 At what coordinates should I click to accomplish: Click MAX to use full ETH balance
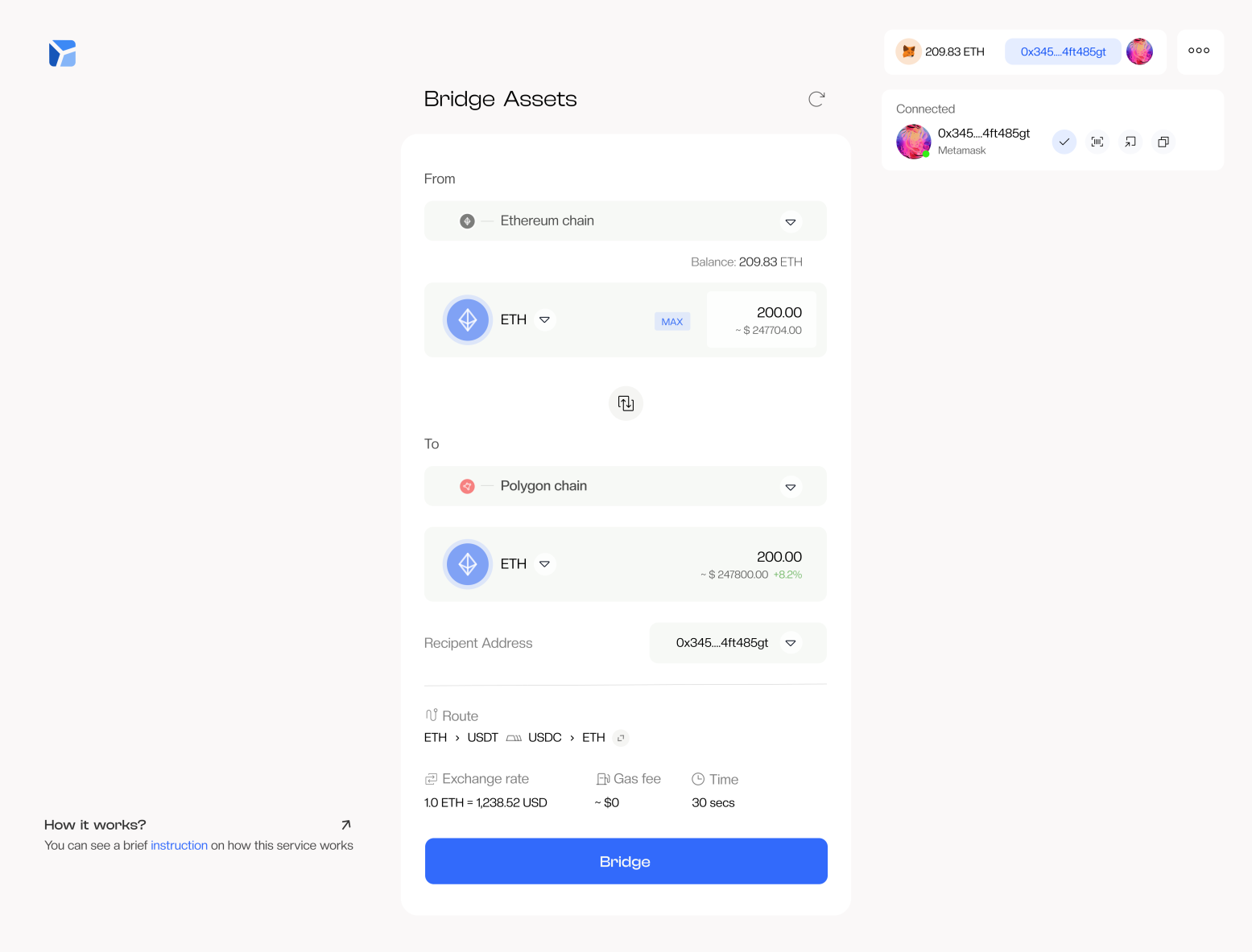(x=672, y=321)
